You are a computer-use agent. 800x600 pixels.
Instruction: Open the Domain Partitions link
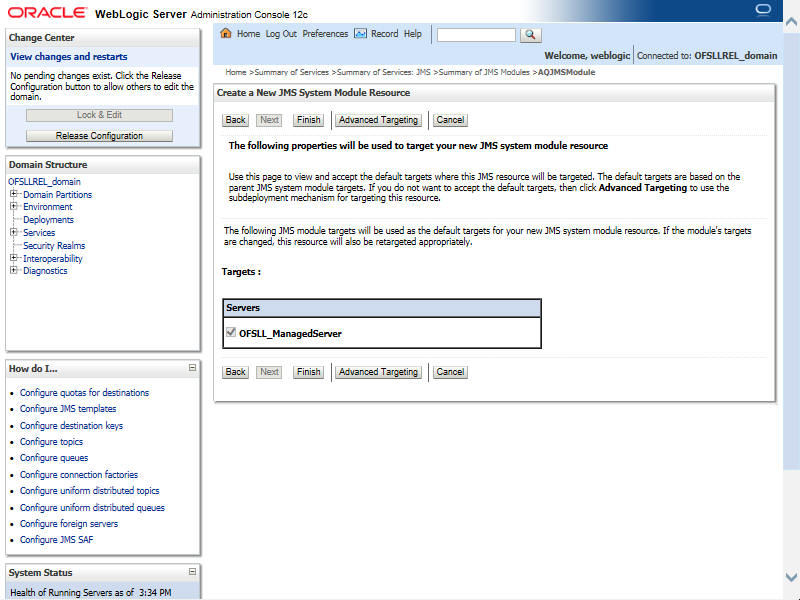(x=58, y=194)
